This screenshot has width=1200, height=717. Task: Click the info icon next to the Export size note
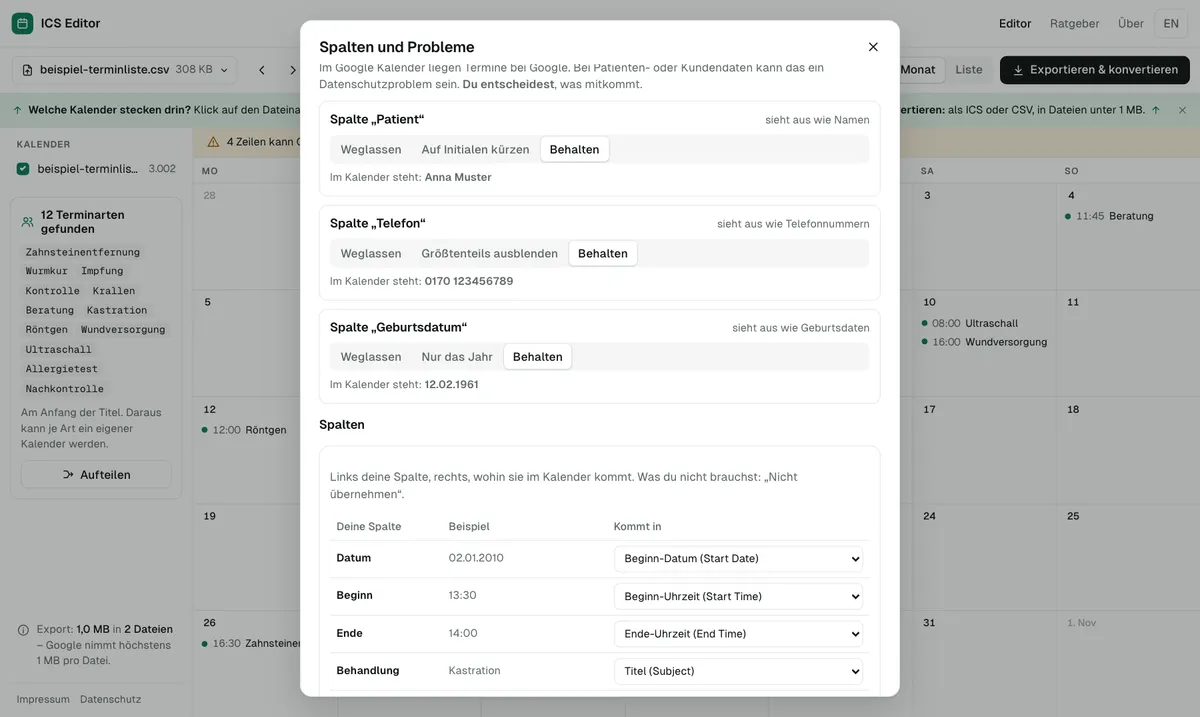pos(23,630)
